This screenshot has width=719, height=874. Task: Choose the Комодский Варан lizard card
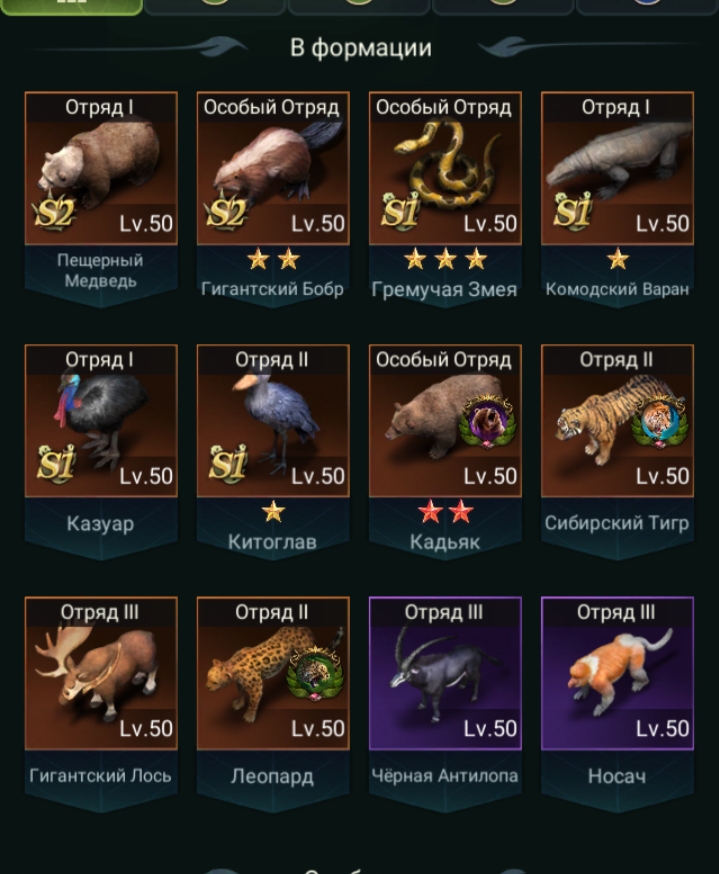[618, 168]
